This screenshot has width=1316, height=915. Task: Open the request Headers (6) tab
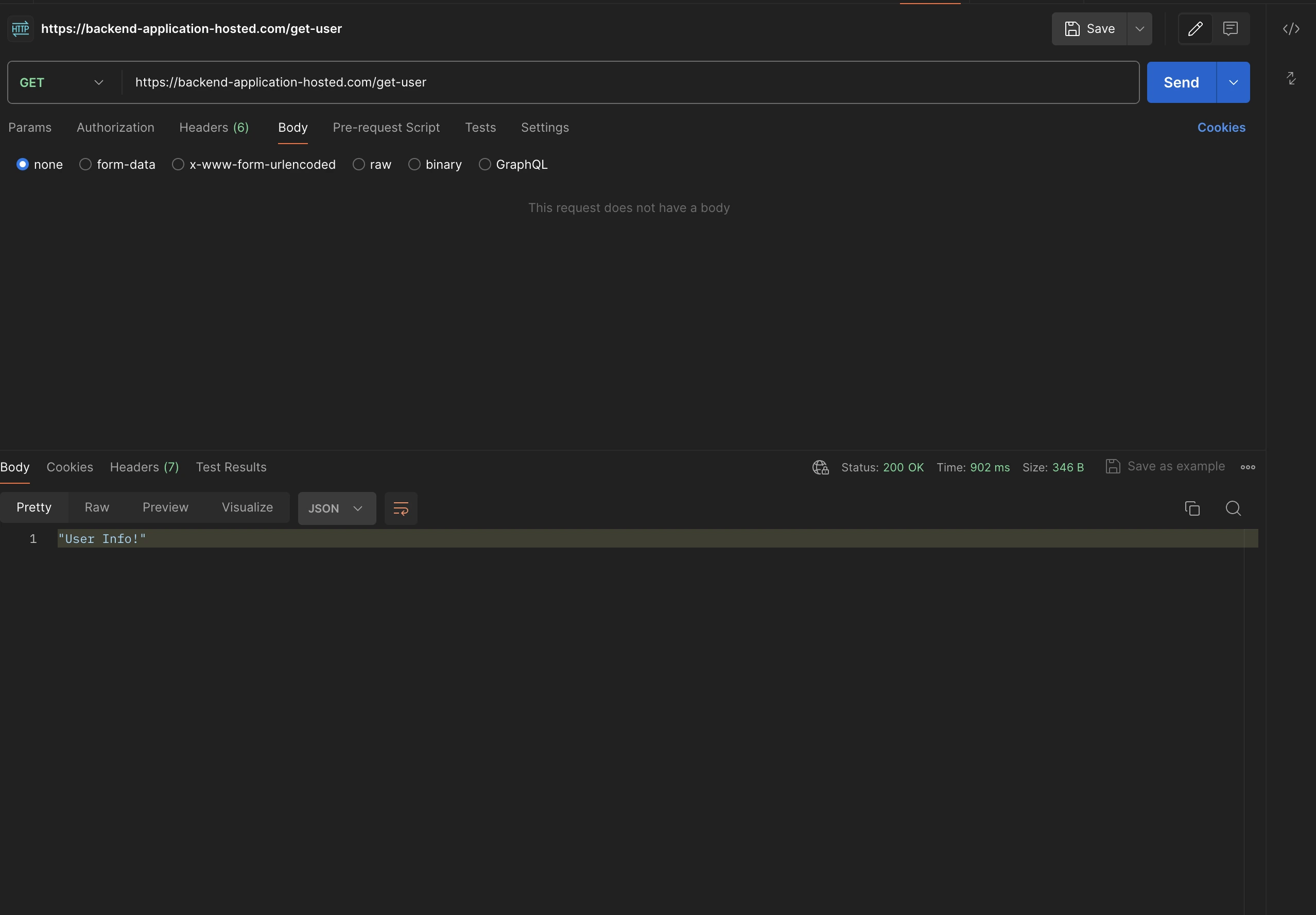pyautogui.click(x=214, y=128)
